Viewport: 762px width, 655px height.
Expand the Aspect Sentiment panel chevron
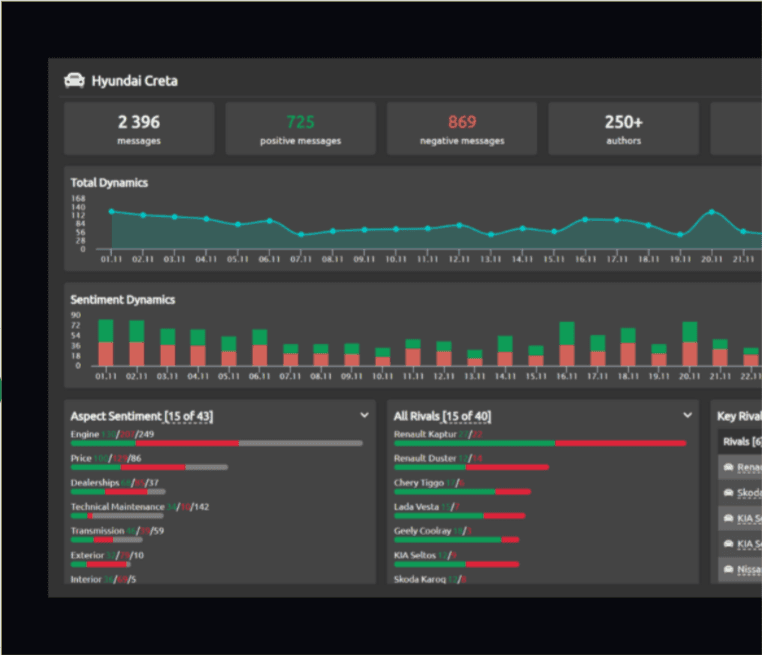tap(364, 415)
